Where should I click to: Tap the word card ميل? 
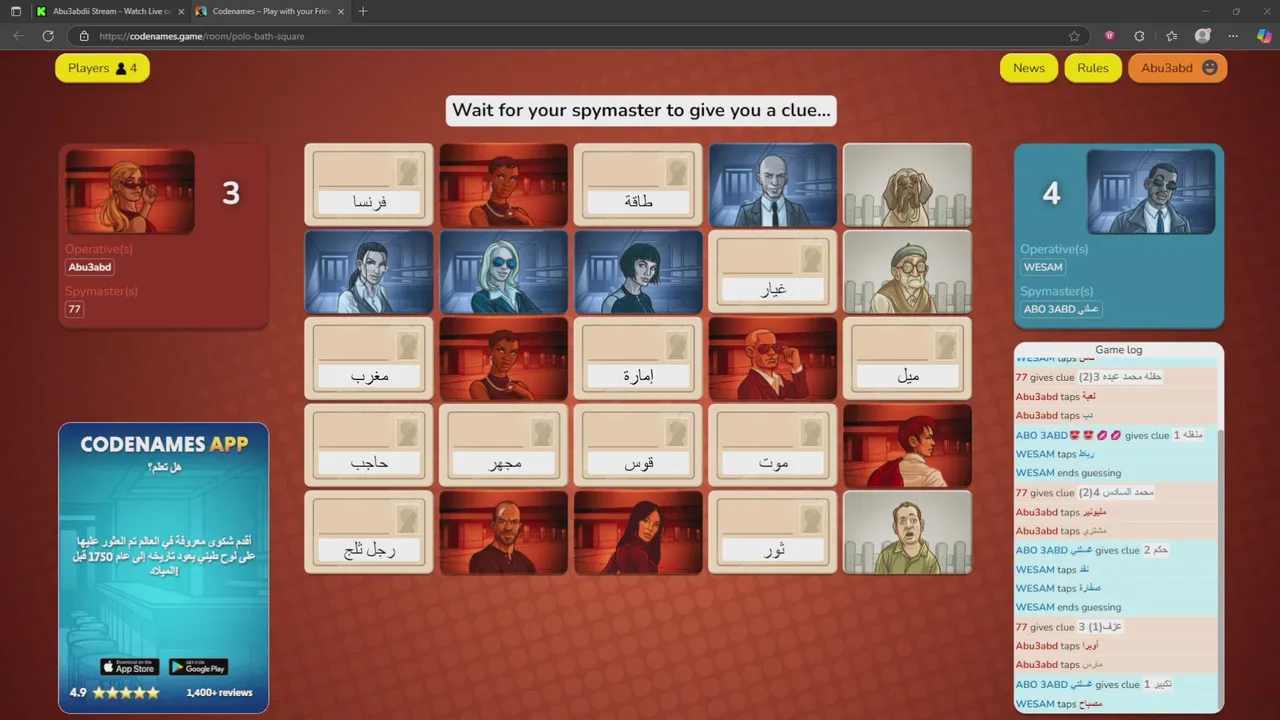(x=908, y=359)
